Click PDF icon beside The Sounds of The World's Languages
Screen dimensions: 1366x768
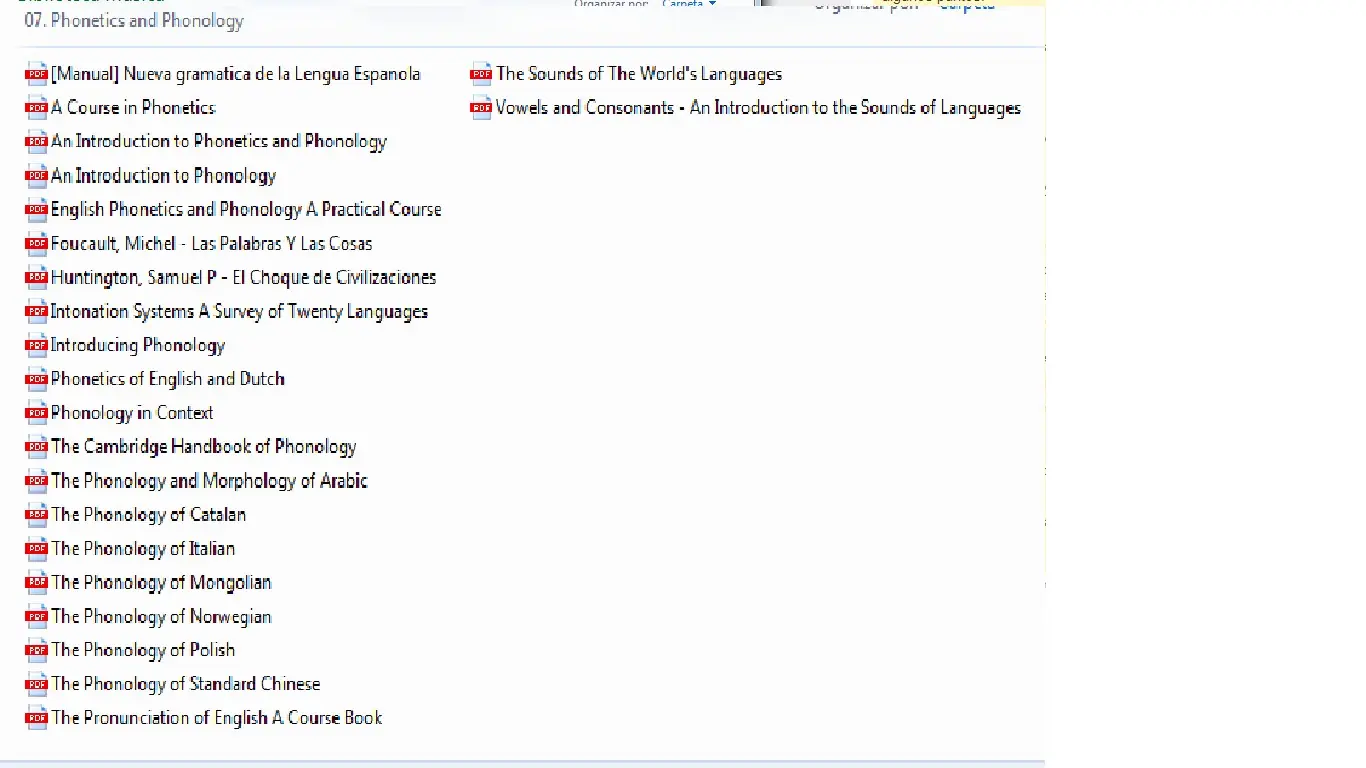[481, 74]
